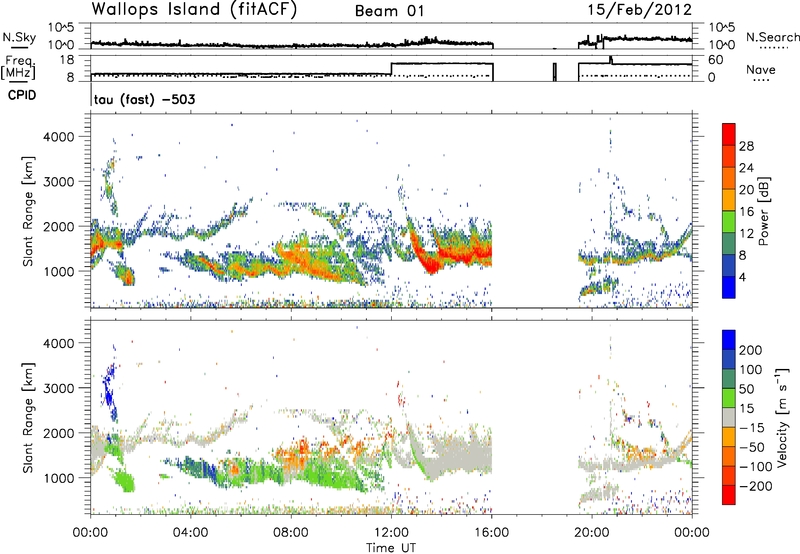Select the bright blue bottom Power colorbar segment
The height and width of the screenshot is (554, 800).
729,287
